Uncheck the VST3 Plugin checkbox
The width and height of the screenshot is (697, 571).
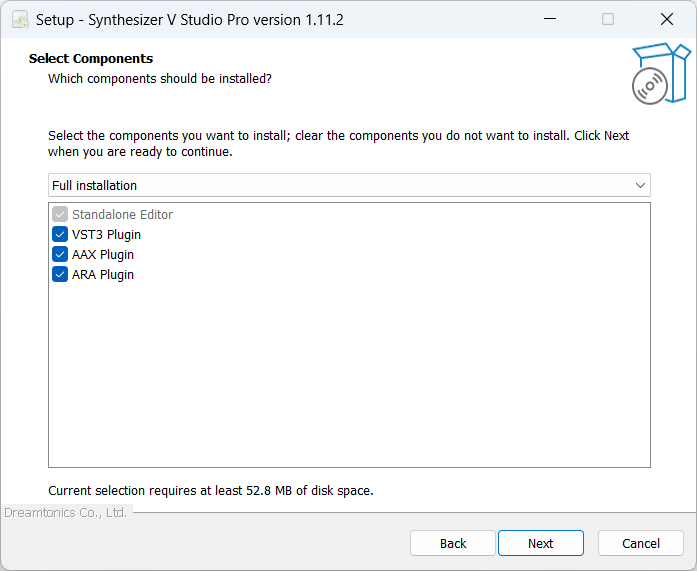pyautogui.click(x=60, y=234)
